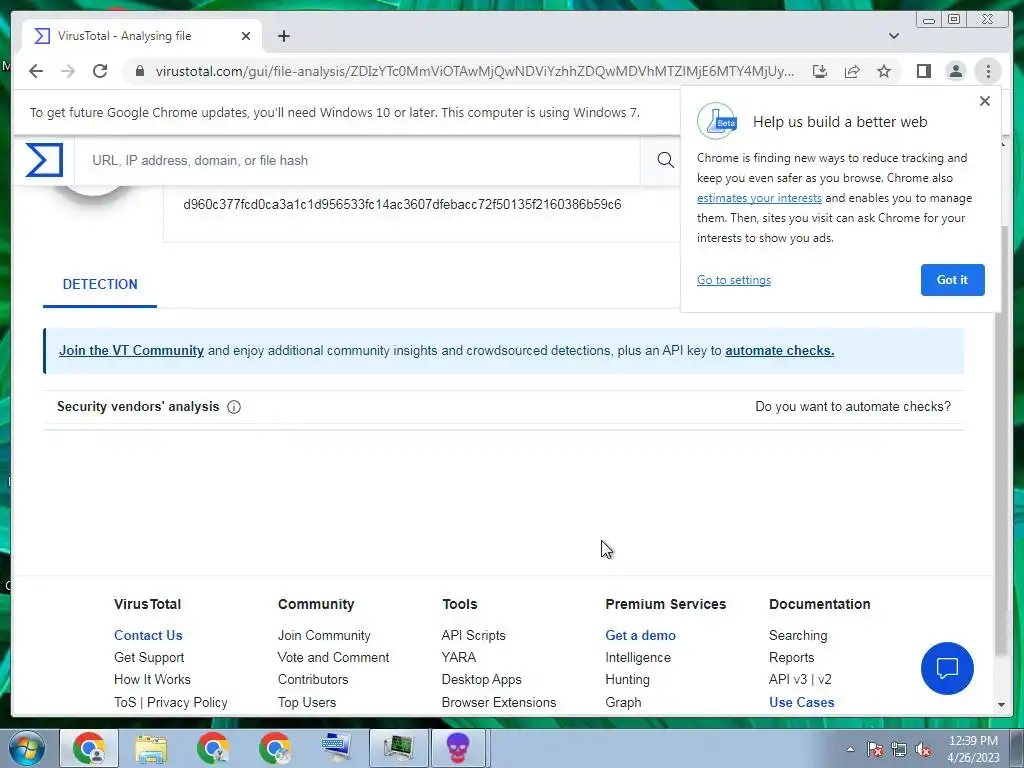Open the Top Users footer link
1024x768 pixels.
pyautogui.click(x=307, y=702)
